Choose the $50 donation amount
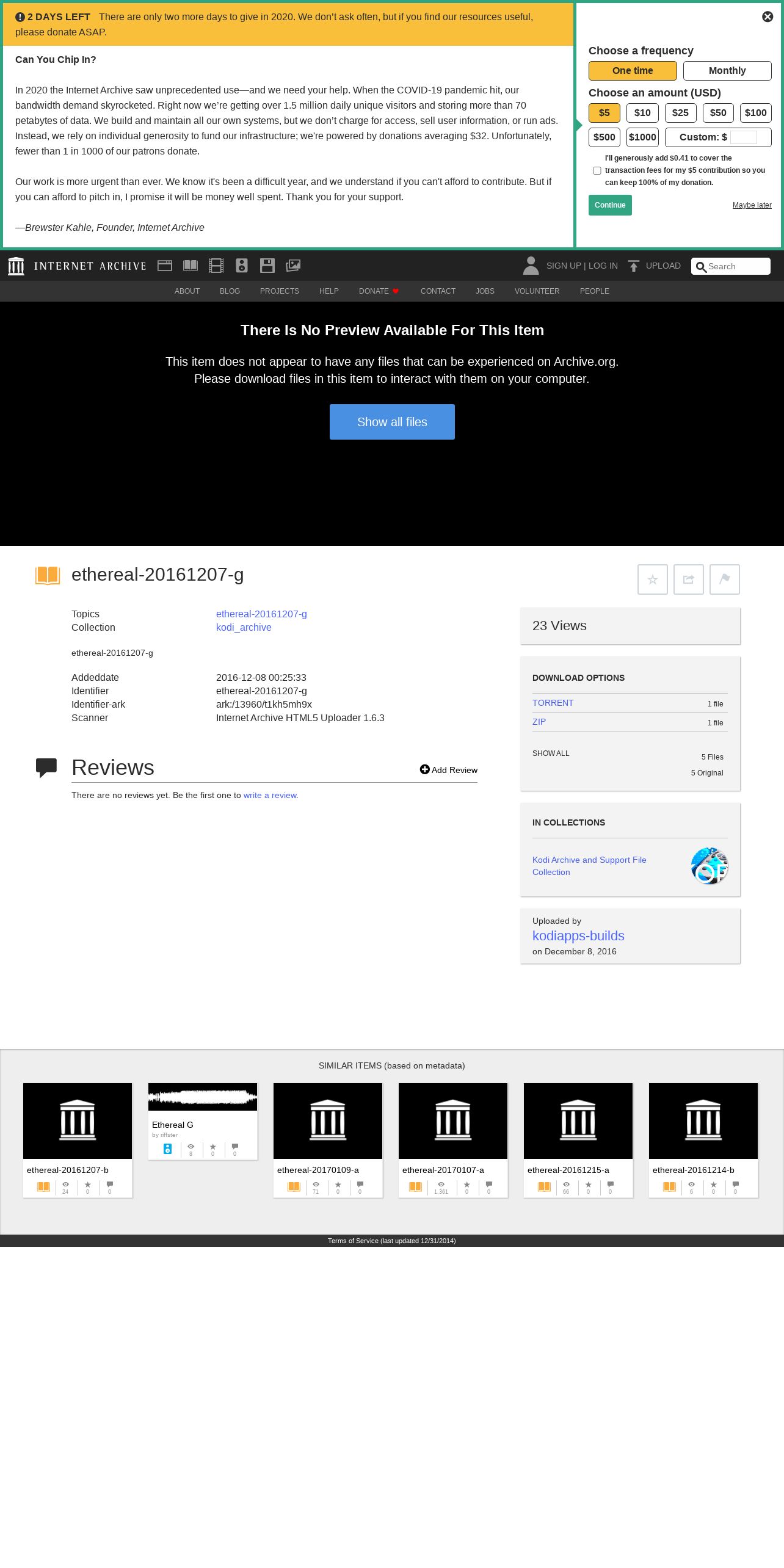784x1568 pixels. pos(718,113)
